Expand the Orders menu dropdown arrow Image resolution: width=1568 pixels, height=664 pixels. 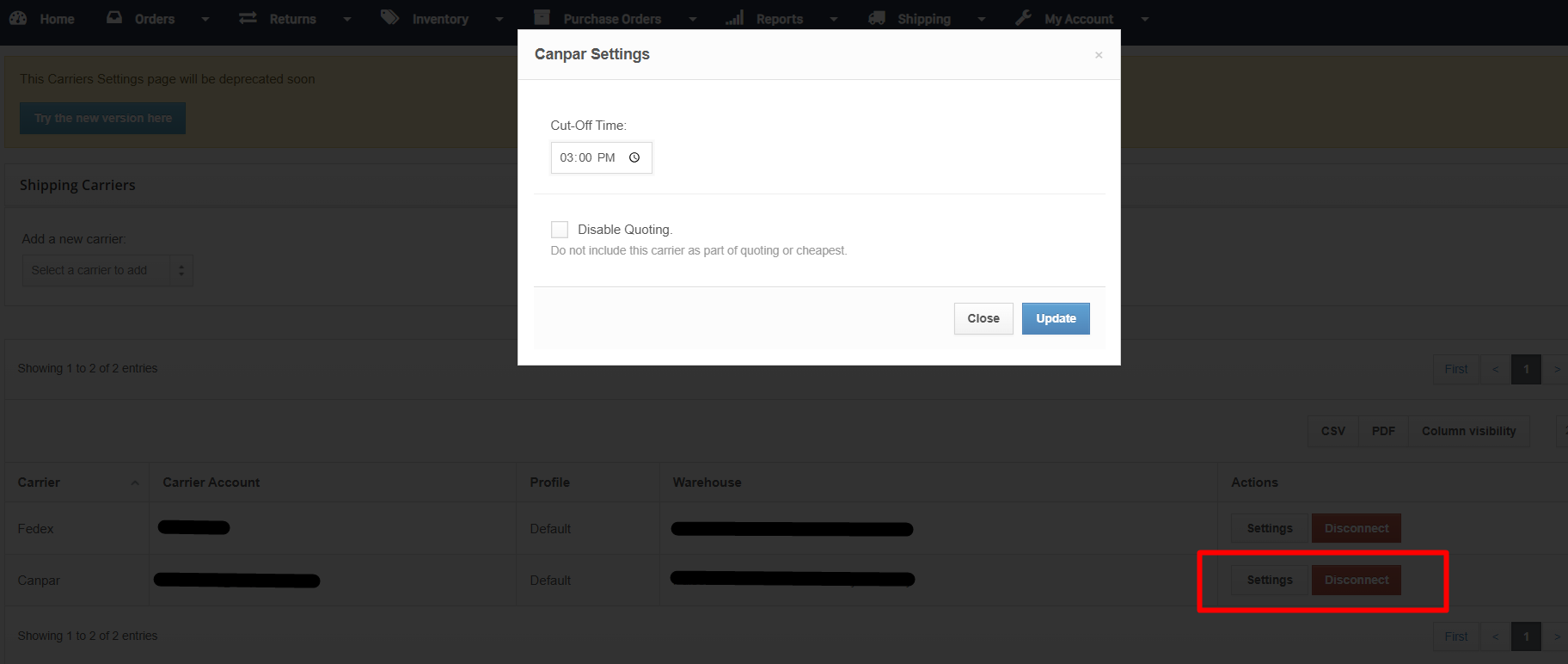tap(205, 19)
